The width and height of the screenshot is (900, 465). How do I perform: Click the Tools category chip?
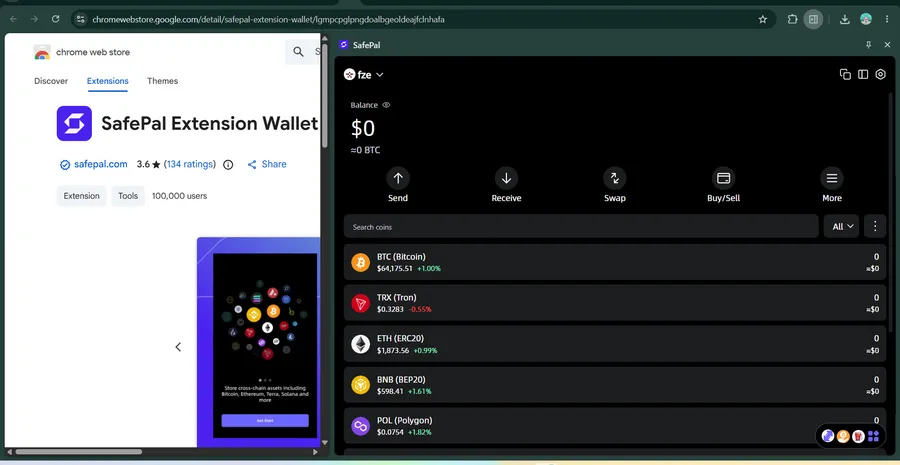[128, 196]
